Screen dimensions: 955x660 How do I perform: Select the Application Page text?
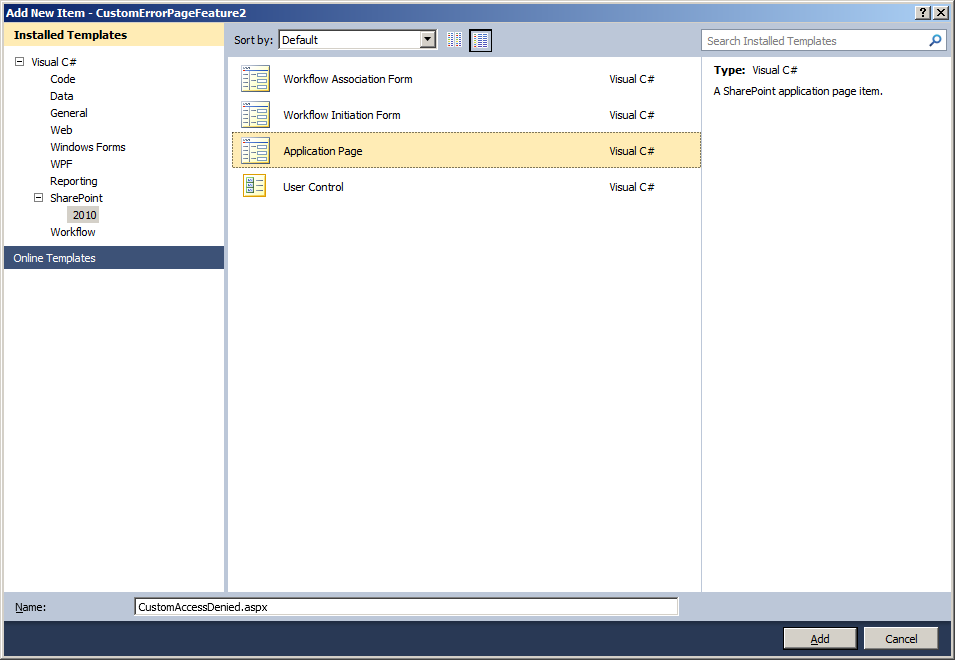(323, 151)
